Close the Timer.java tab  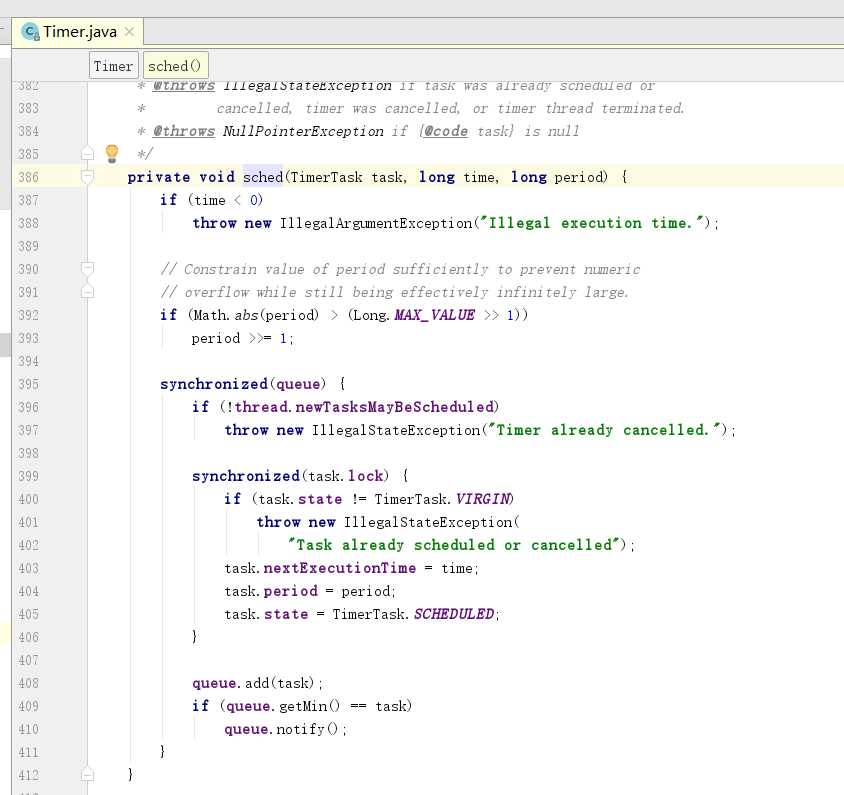(129, 32)
